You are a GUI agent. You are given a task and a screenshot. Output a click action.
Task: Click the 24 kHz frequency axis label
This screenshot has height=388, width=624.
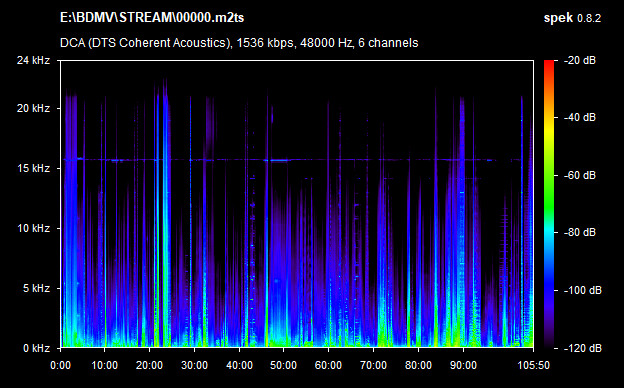33,60
